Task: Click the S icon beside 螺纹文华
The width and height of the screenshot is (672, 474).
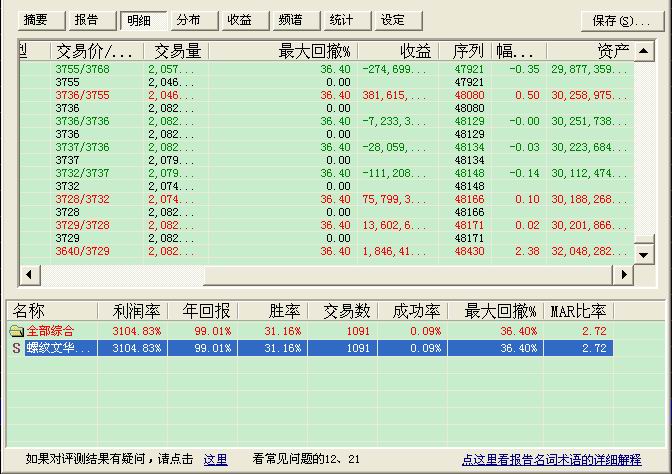Action: [16, 348]
